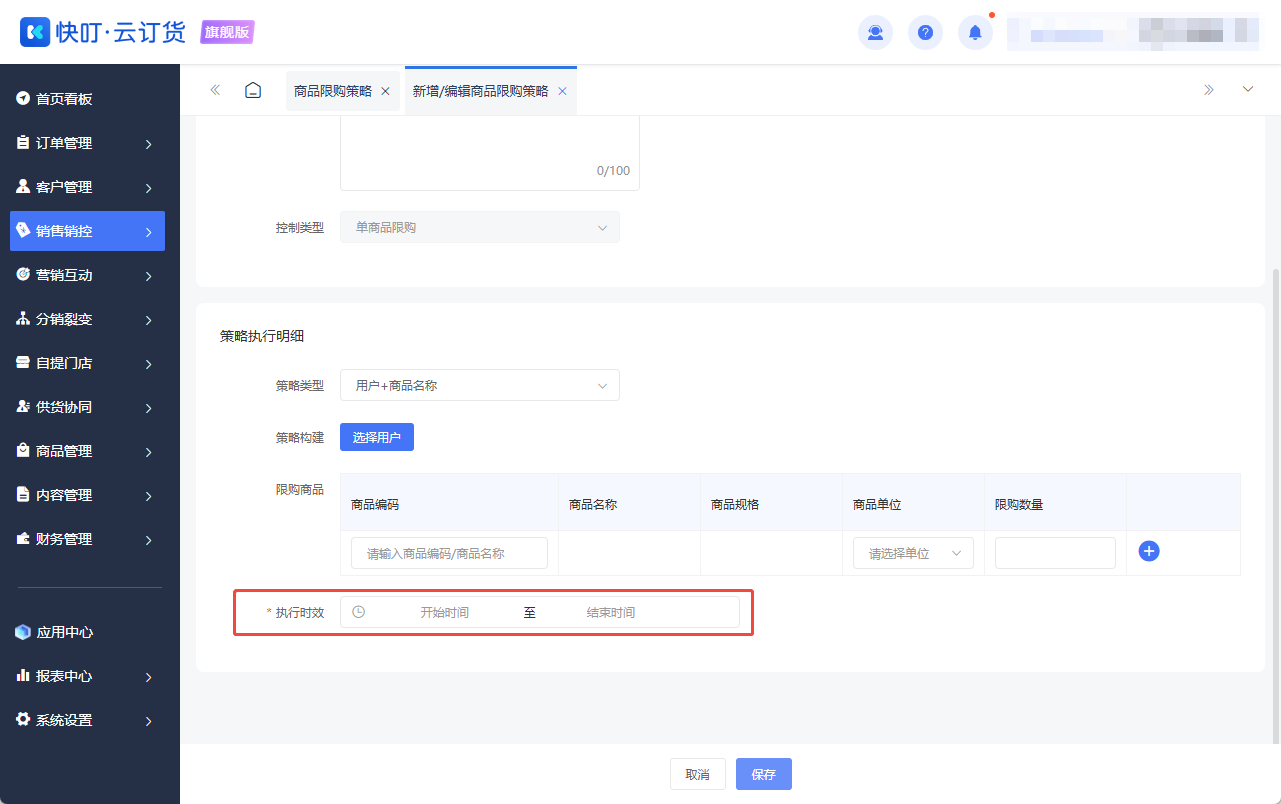Click the 快叮·云订货 logo icon

point(35,32)
